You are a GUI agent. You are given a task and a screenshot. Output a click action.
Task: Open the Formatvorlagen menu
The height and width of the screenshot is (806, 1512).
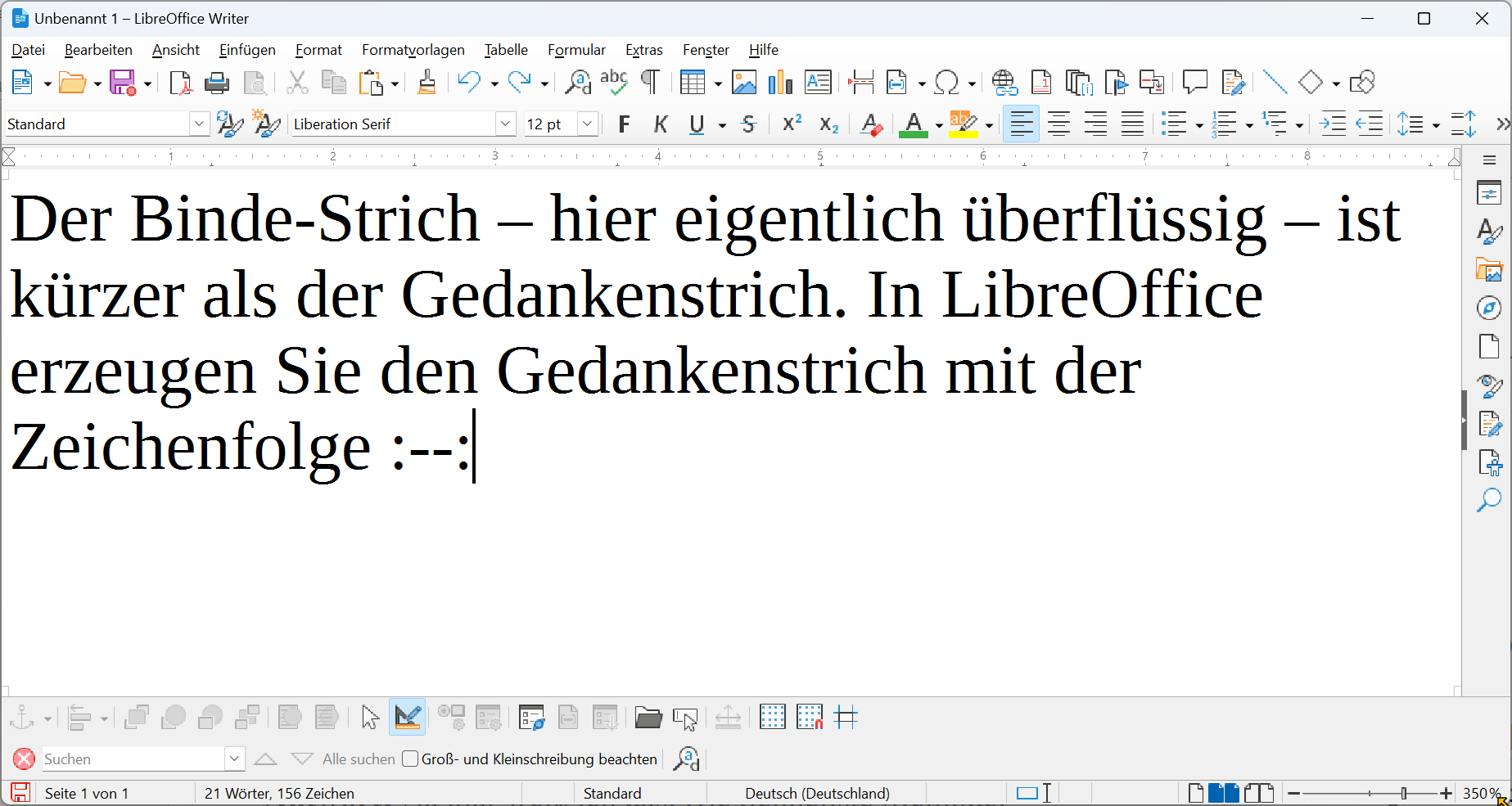413,50
